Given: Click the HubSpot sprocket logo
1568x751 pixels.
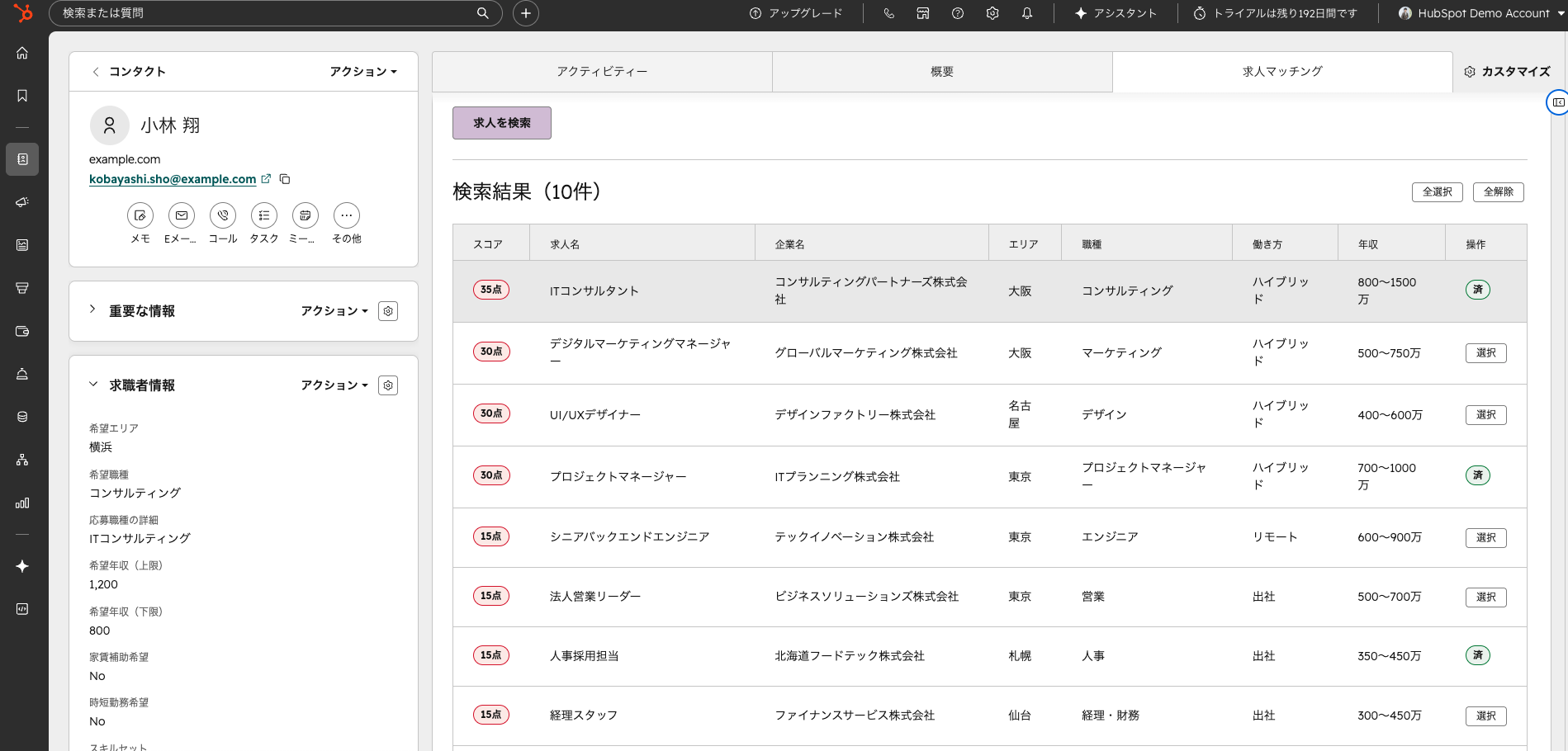Looking at the screenshot, I should (23, 13).
